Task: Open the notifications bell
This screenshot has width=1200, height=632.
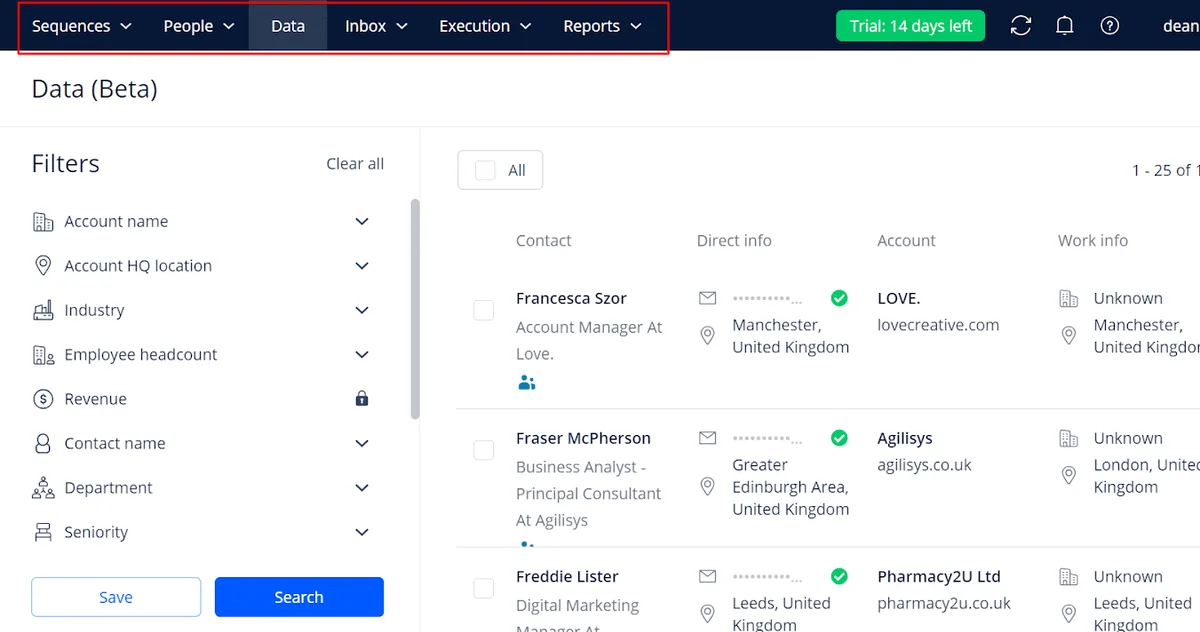Action: pos(1064,25)
